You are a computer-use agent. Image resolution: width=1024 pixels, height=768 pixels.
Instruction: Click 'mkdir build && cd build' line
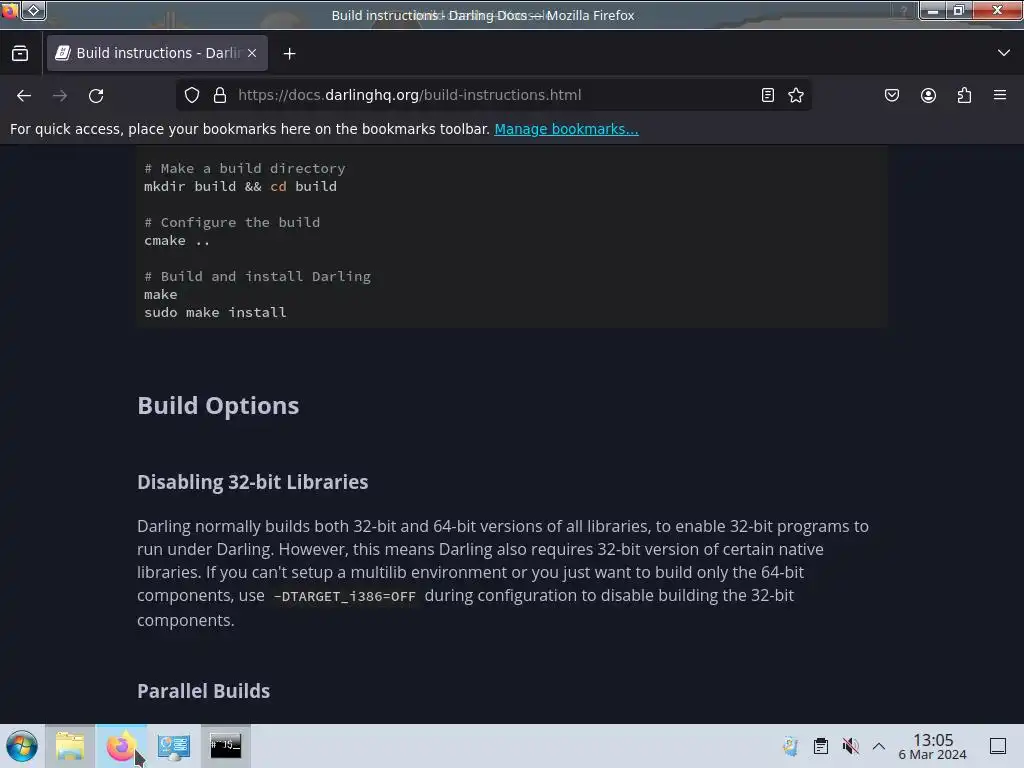click(x=240, y=187)
